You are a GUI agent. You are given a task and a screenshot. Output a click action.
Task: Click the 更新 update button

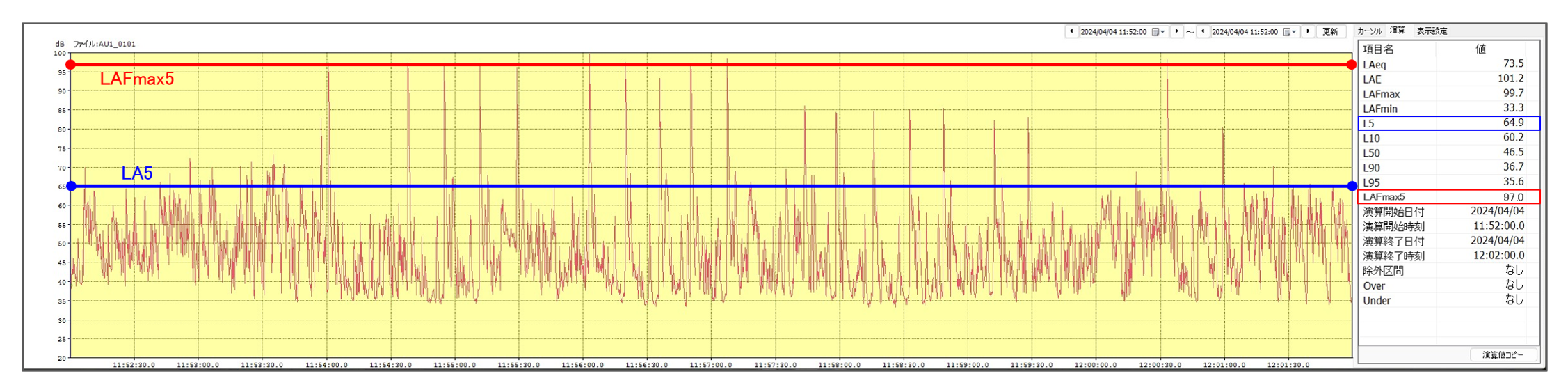(1330, 31)
